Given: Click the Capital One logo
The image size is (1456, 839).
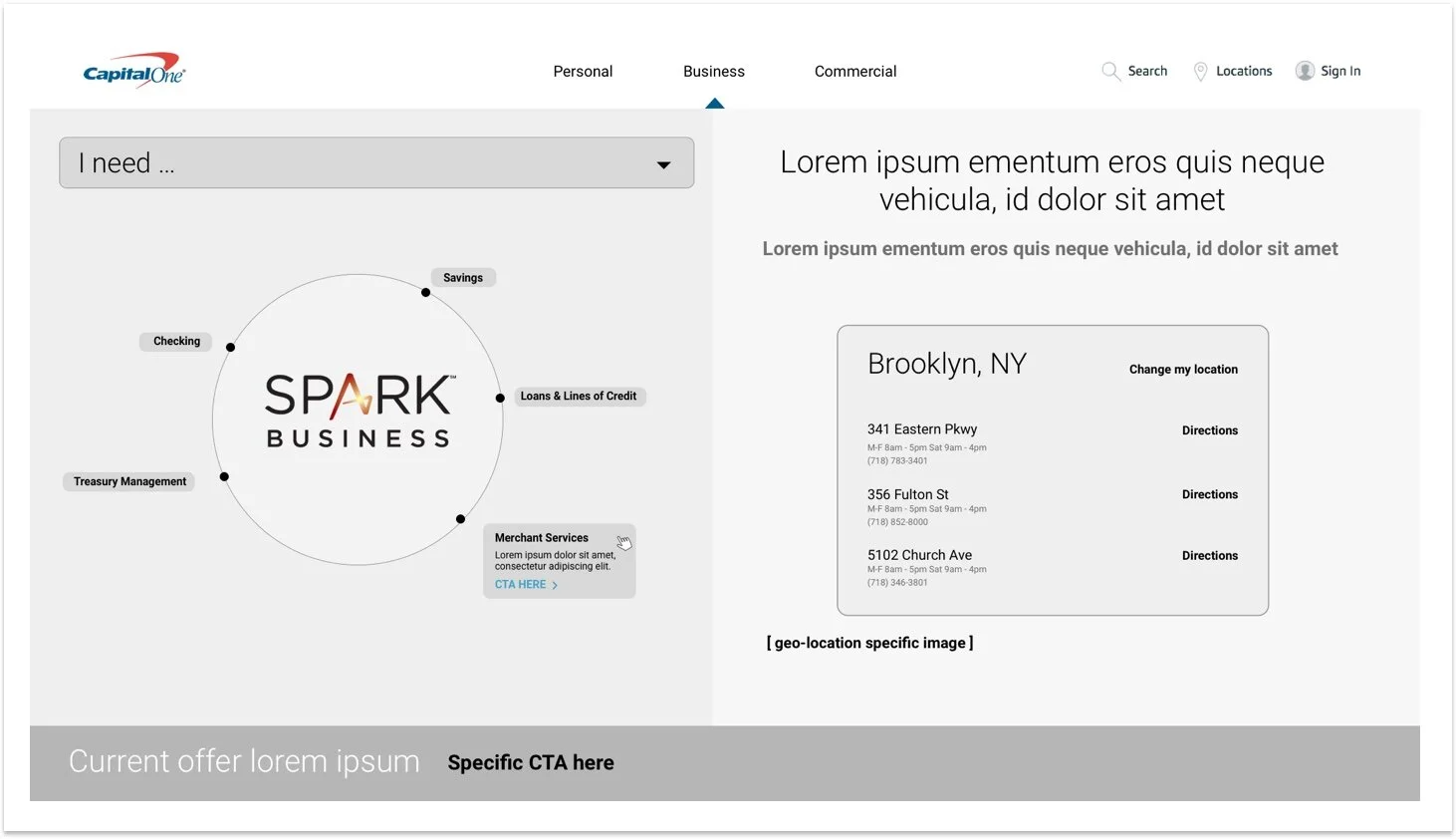Looking at the screenshot, I should point(134,71).
